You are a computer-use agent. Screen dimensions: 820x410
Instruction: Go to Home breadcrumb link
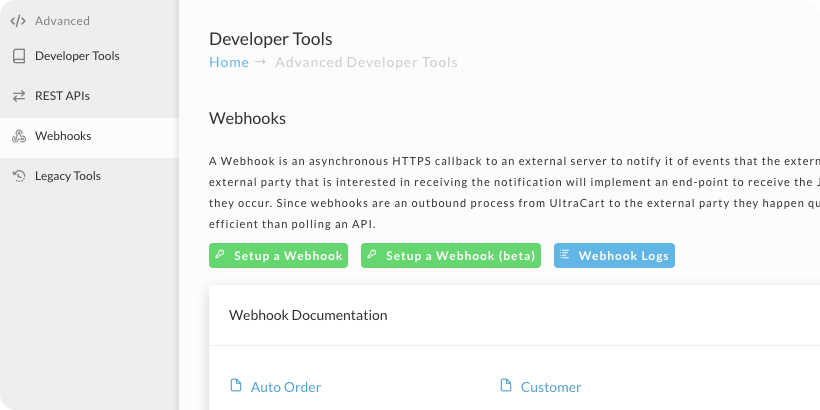(229, 62)
